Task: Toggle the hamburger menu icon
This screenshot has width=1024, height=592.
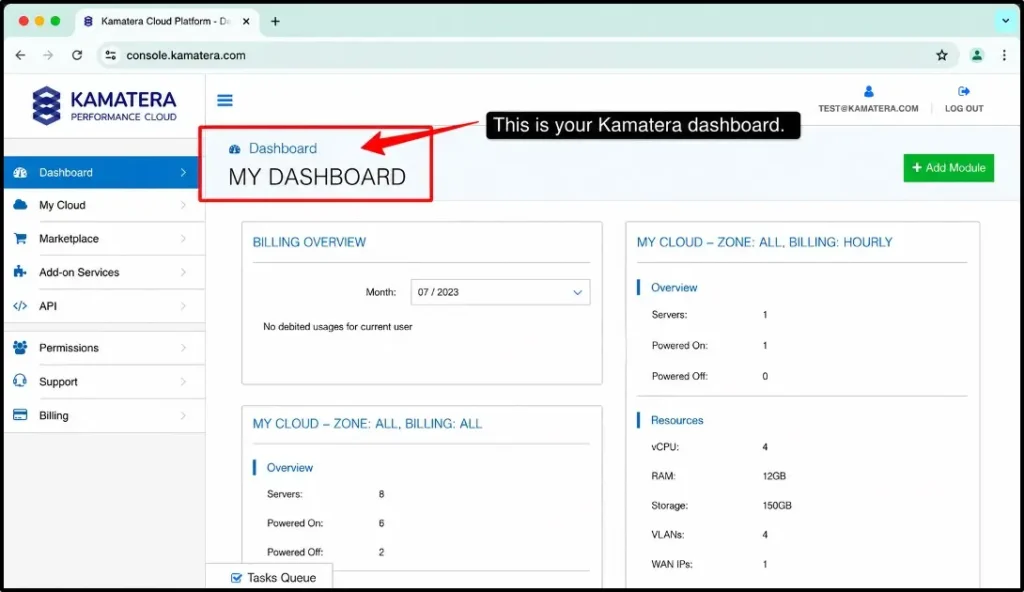Action: click(225, 100)
